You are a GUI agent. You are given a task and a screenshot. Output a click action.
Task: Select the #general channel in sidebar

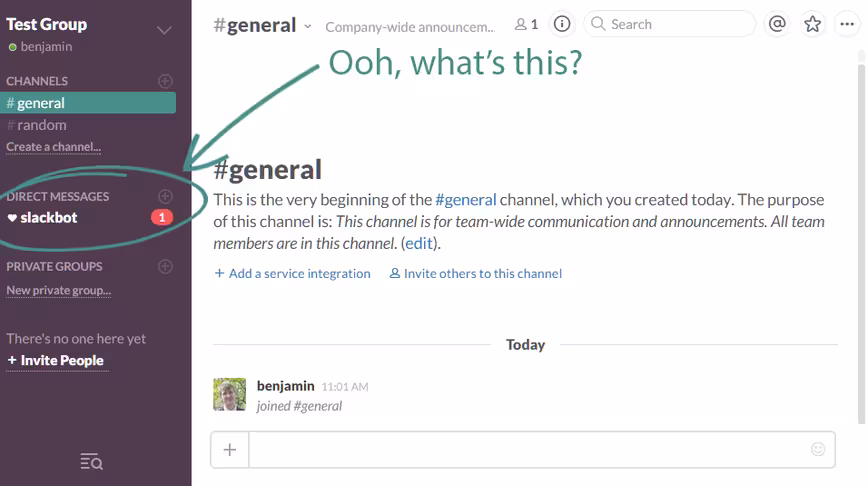pyautogui.click(x=88, y=103)
